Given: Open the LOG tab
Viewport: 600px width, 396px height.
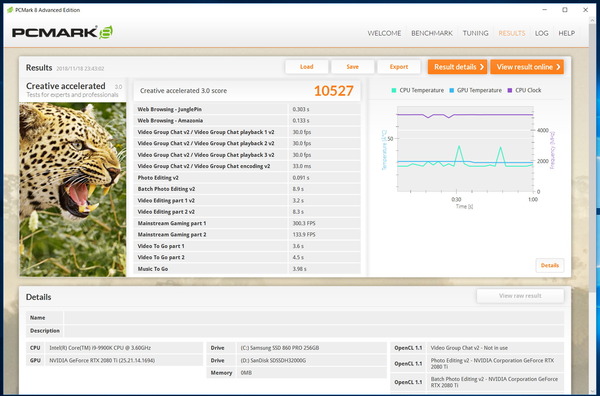Looking at the screenshot, I should (541, 33).
